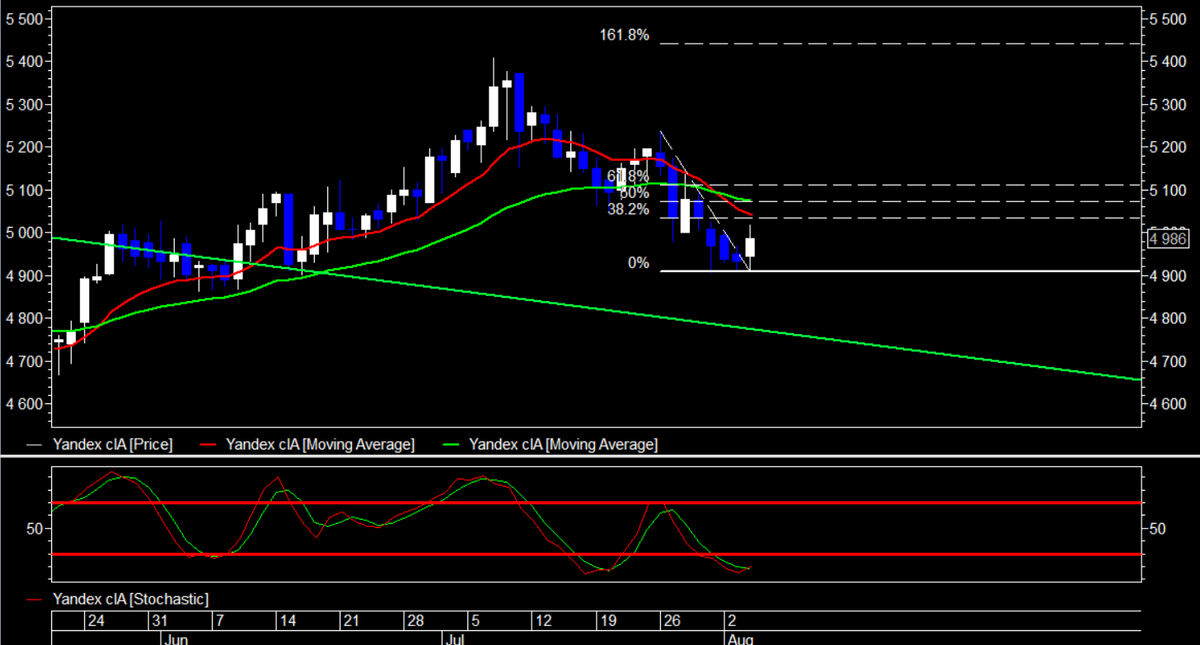1200x645 pixels.
Task: Click the long green descending trendline
Action: 595,308
